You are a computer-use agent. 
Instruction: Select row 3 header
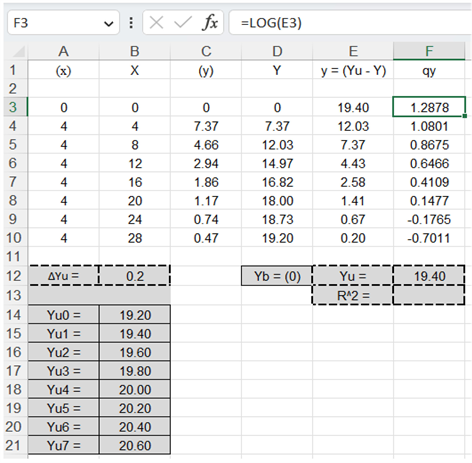[13, 107]
